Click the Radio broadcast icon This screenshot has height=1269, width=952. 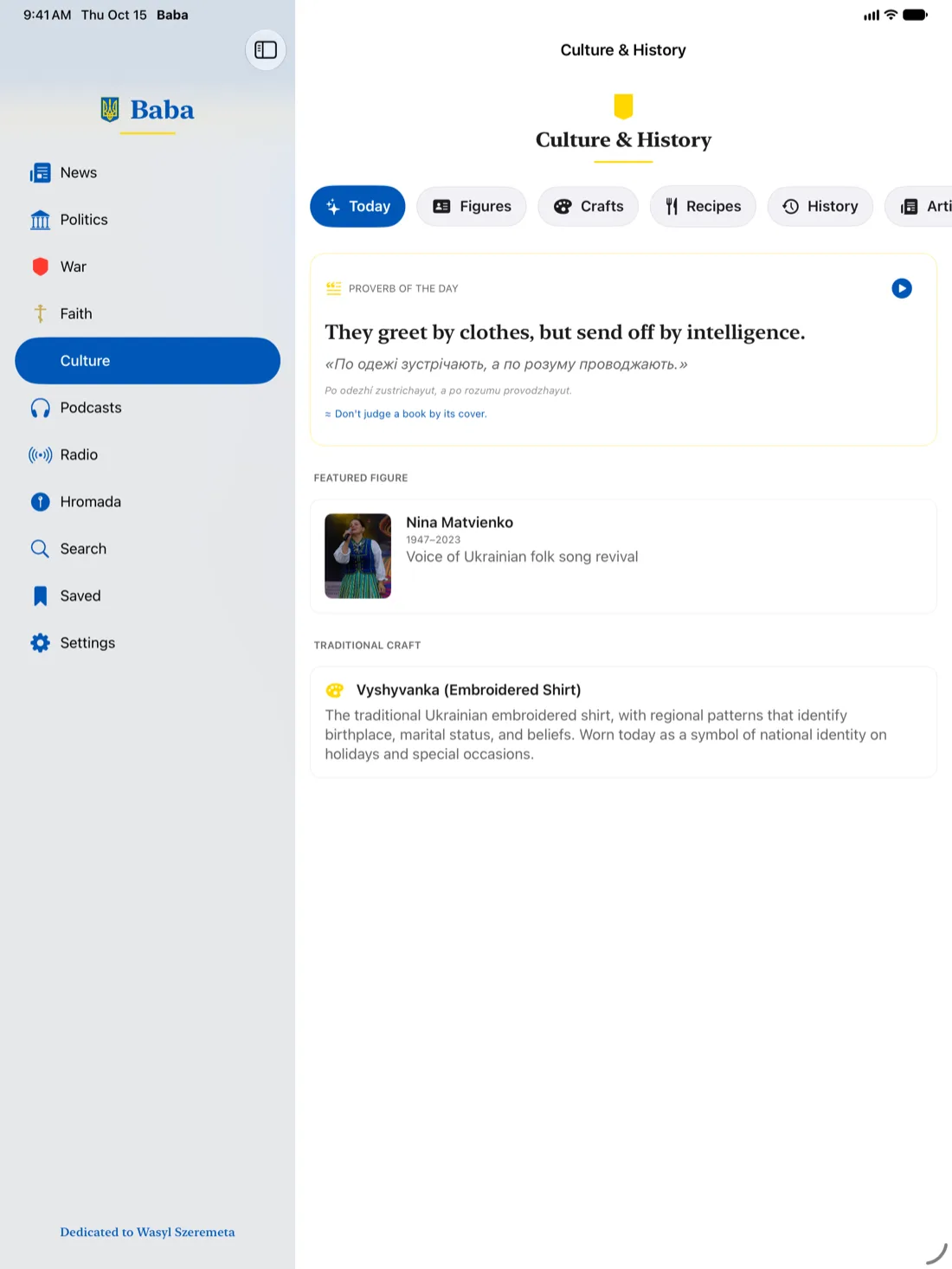tap(40, 454)
